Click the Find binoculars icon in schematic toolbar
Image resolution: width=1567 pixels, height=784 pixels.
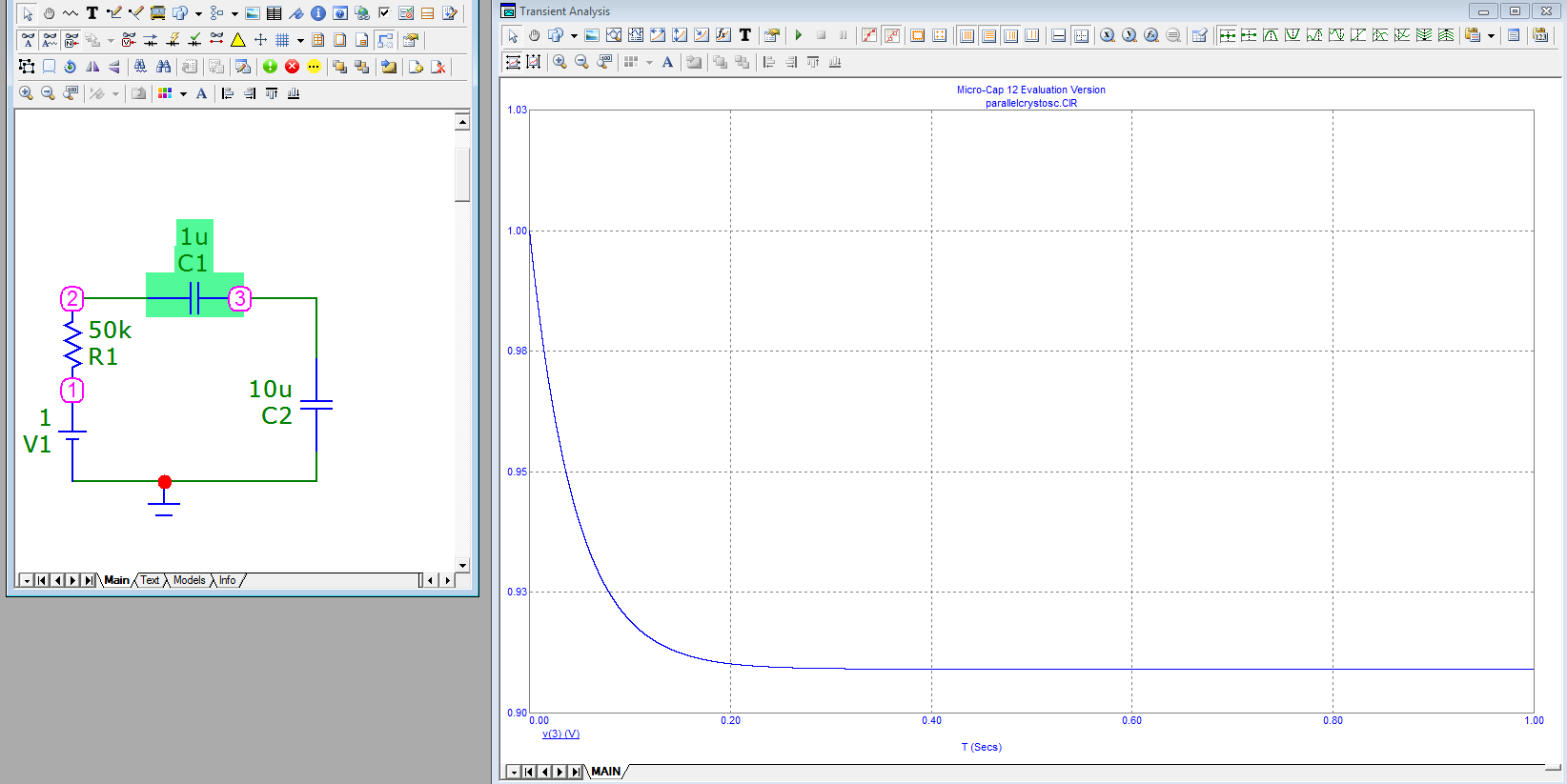tap(163, 67)
